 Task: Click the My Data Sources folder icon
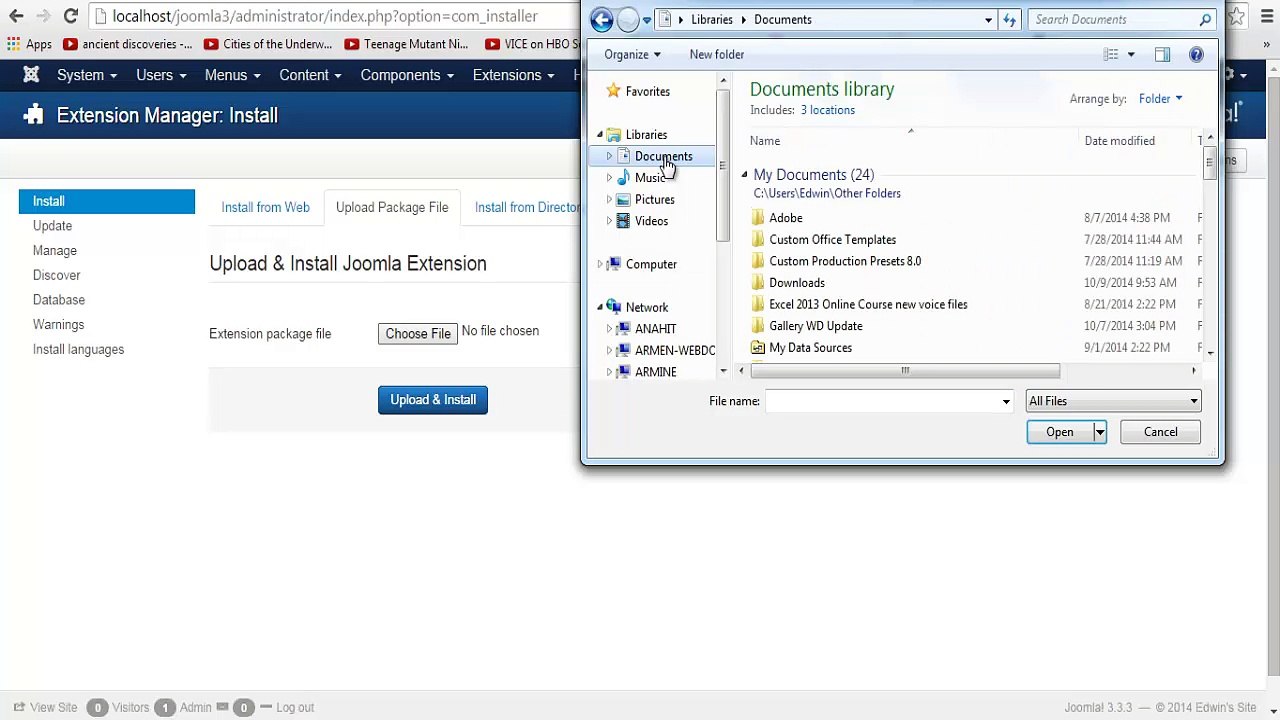pos(758,348)
